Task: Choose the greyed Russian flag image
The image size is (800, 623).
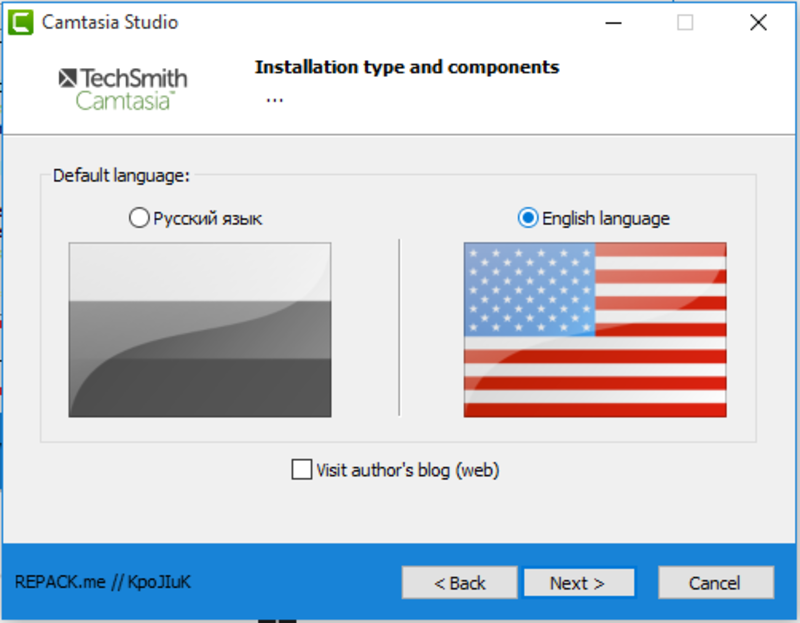Action: click(200, 330)
